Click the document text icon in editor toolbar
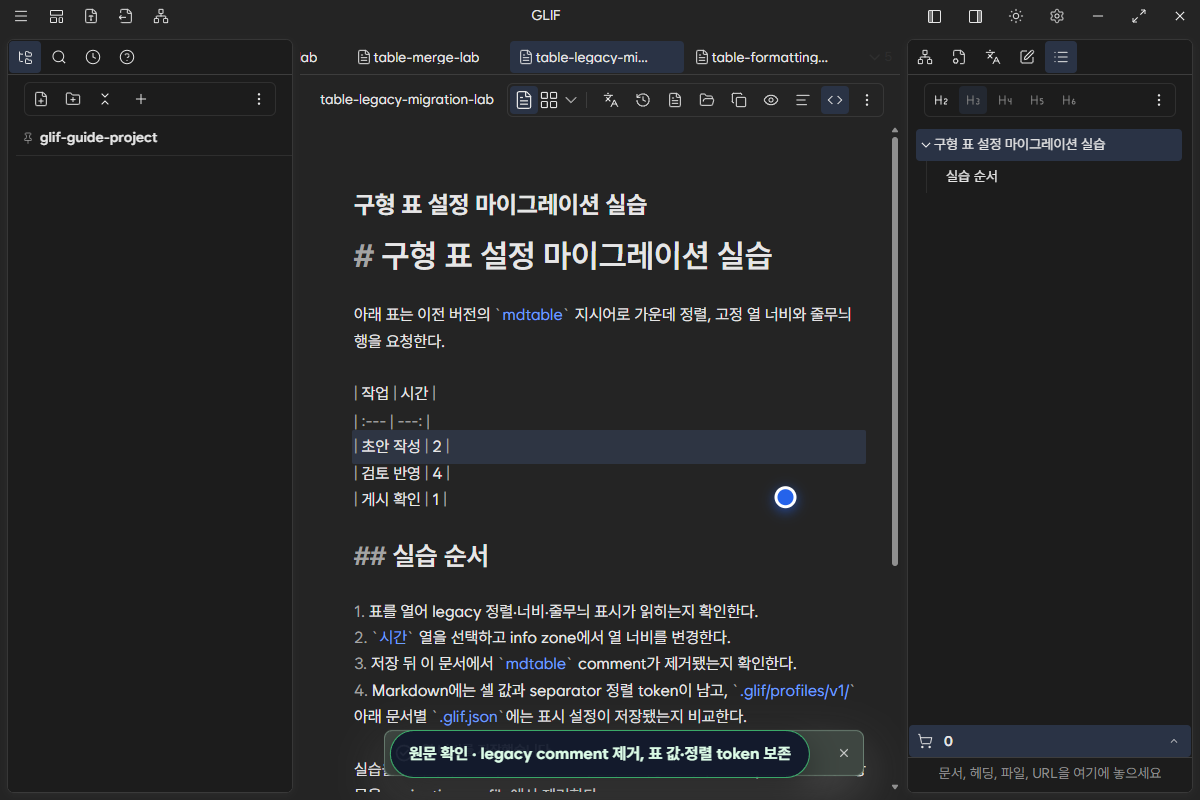 (x=675, y=100)
